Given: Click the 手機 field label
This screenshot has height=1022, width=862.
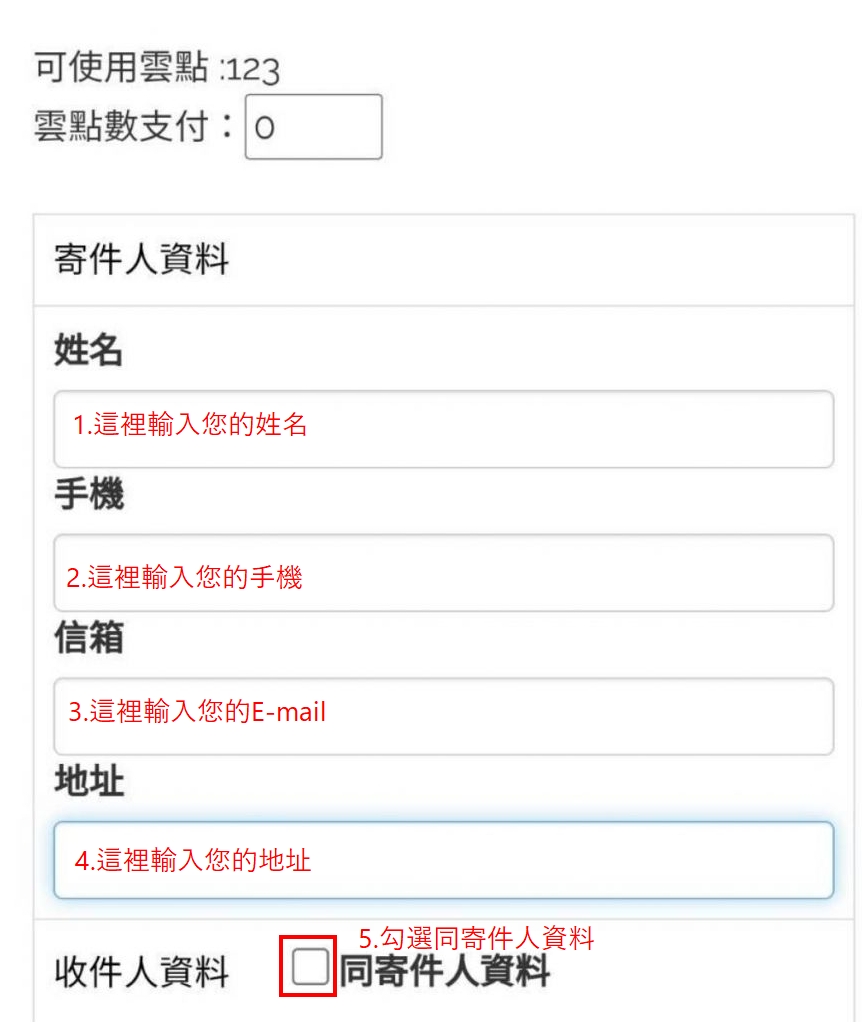Looking at the screenshot, I should pyautogui.click(x=88, y=495).
